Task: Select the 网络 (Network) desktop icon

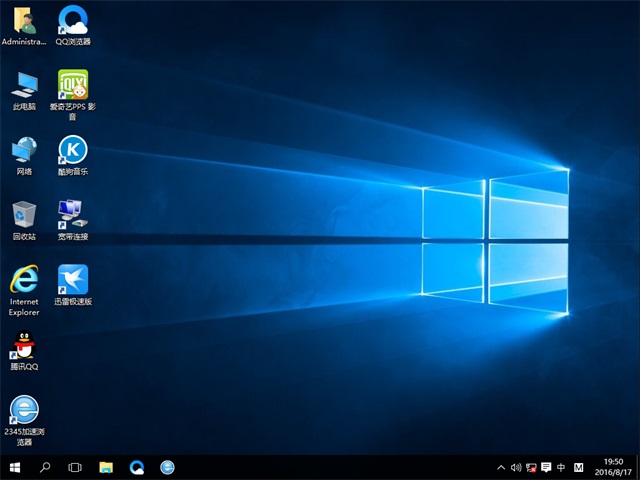Action: (24, 150)
